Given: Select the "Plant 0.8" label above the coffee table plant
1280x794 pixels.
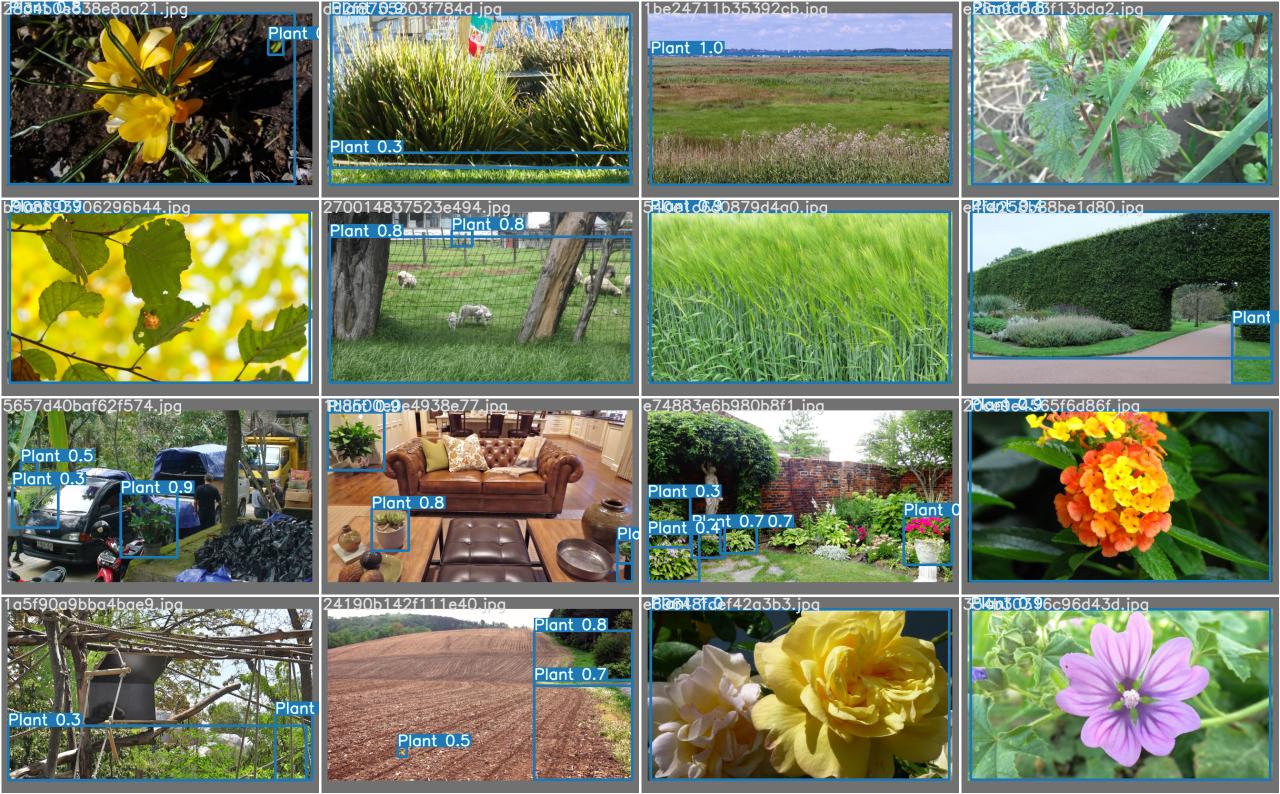Looking at the screenshot, I should 408,503.
